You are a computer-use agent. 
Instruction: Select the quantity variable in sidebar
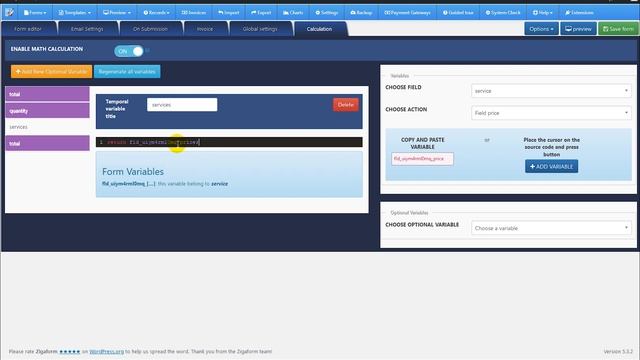(47, 111)
